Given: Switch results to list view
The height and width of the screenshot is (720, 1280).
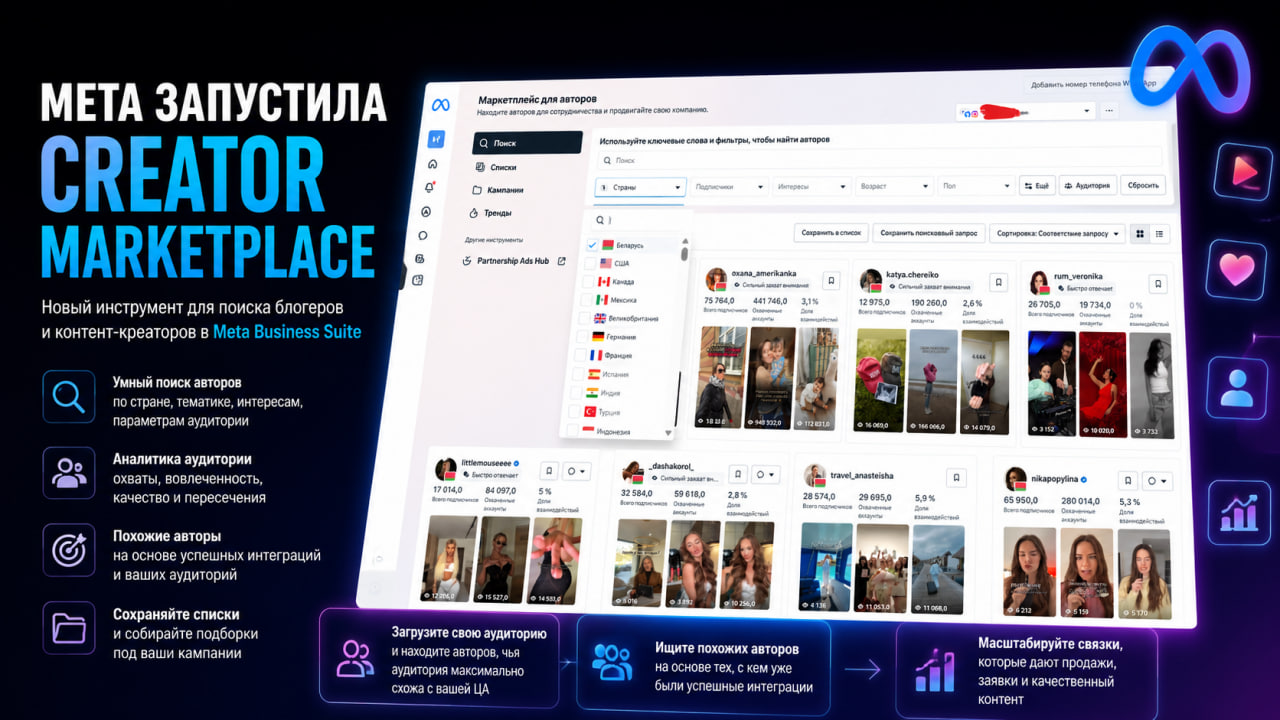Looking at the screenshot, I should coord(1159,234).
